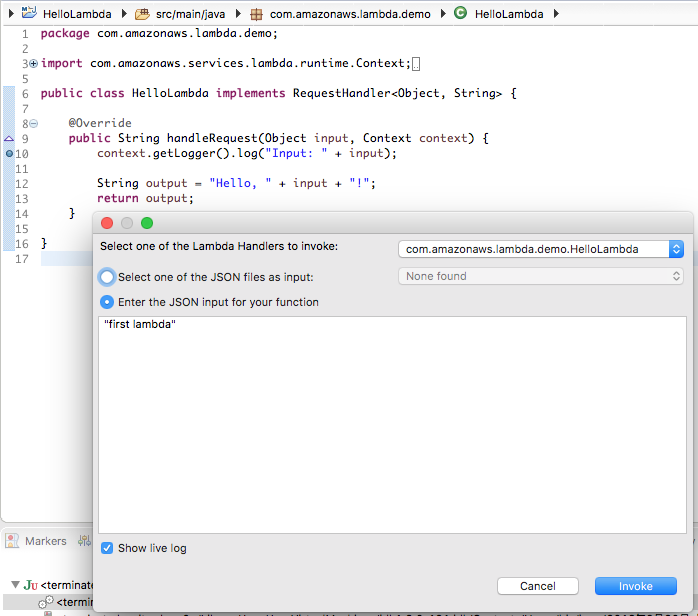This screenshot has height=616, width=698.
Task: Expand breadcrumb arrow after HelloLambda class
Action: 556,14
